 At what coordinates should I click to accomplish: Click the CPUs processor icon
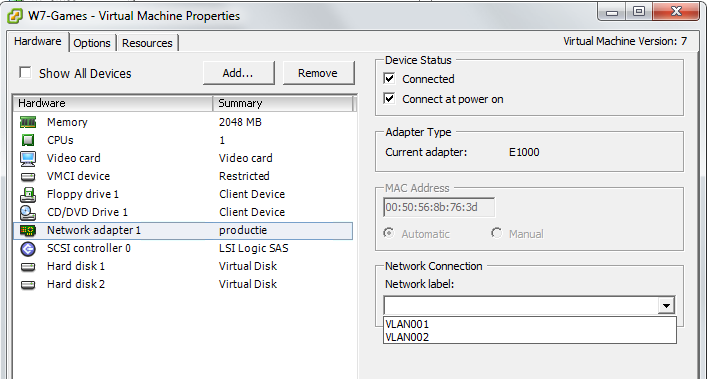[x=28, y=140]
